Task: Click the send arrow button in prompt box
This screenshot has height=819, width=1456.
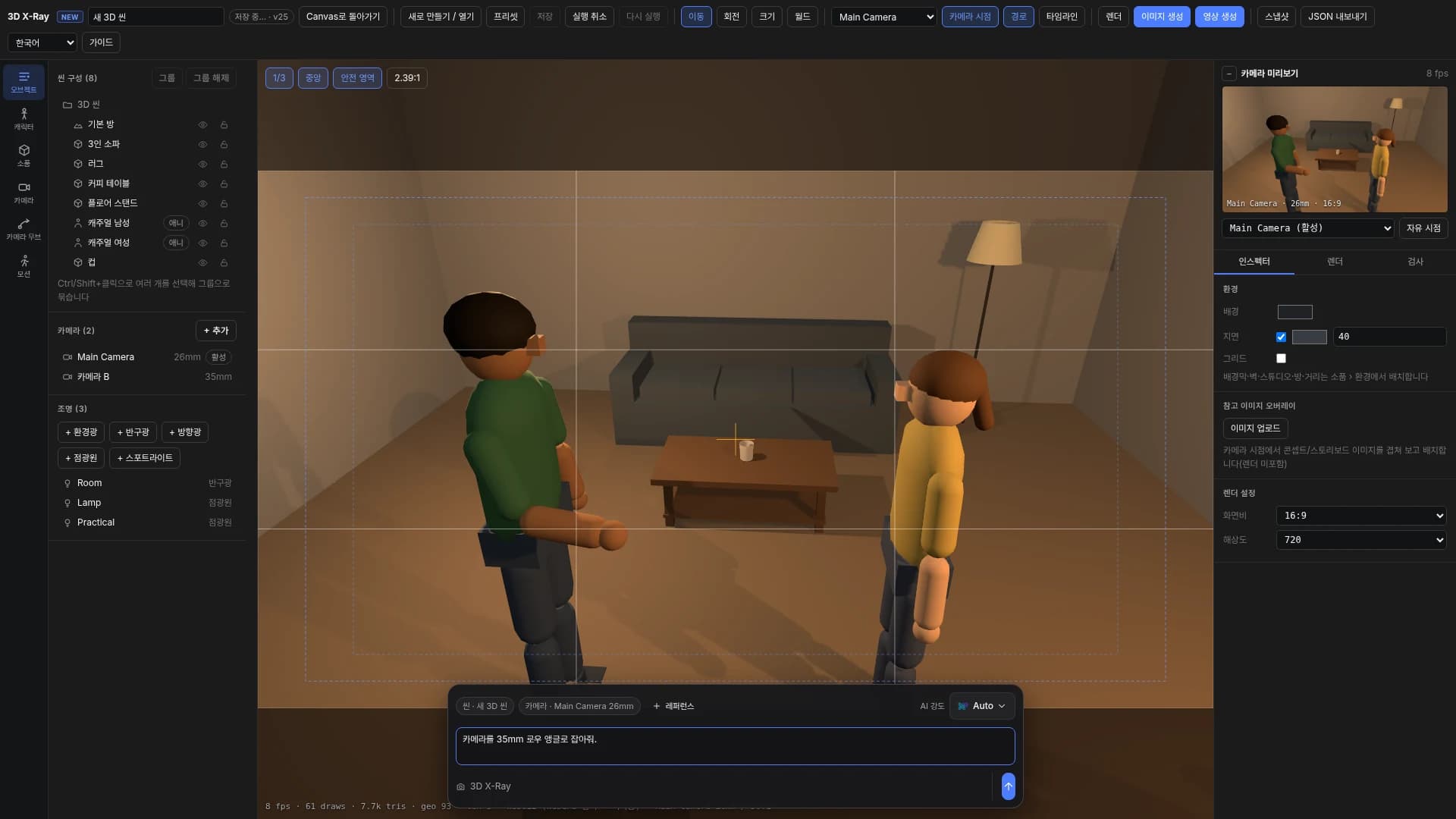Action: 1008,786
